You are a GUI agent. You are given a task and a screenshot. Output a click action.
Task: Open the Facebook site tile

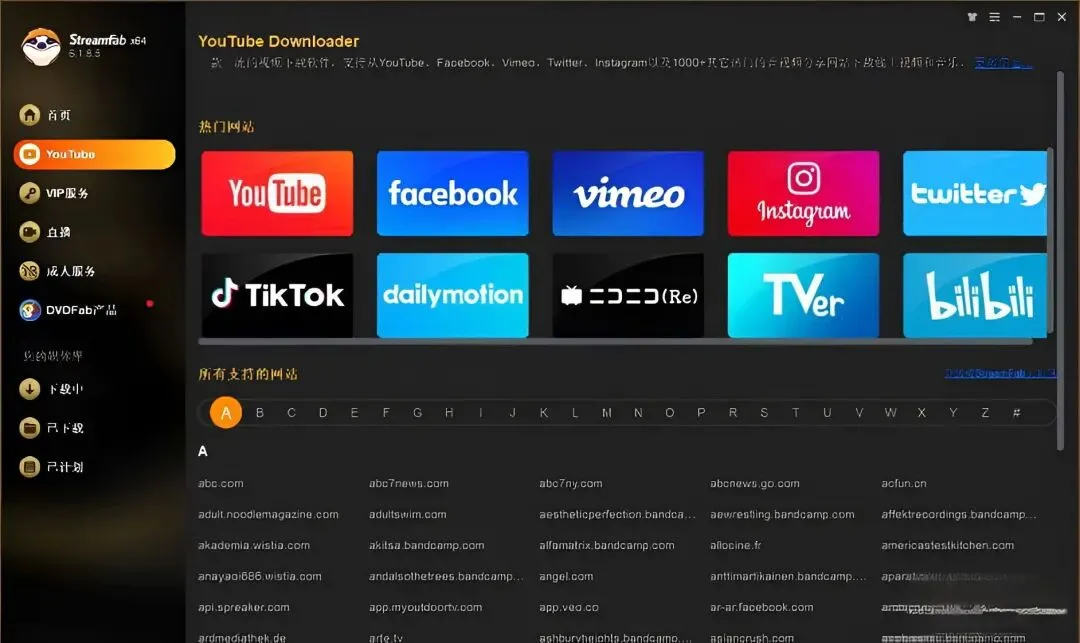pos(453,193)
